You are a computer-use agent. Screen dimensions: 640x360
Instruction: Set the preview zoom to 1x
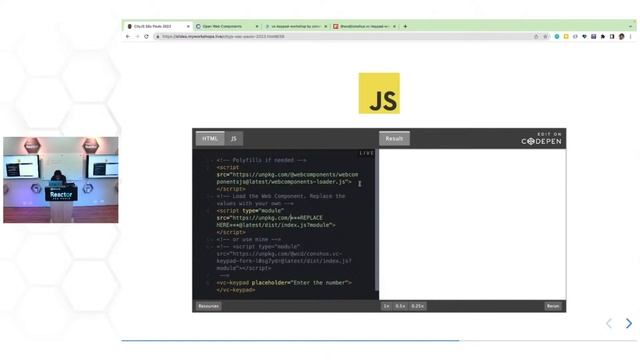pyautogui.click(x=387, y=306)
